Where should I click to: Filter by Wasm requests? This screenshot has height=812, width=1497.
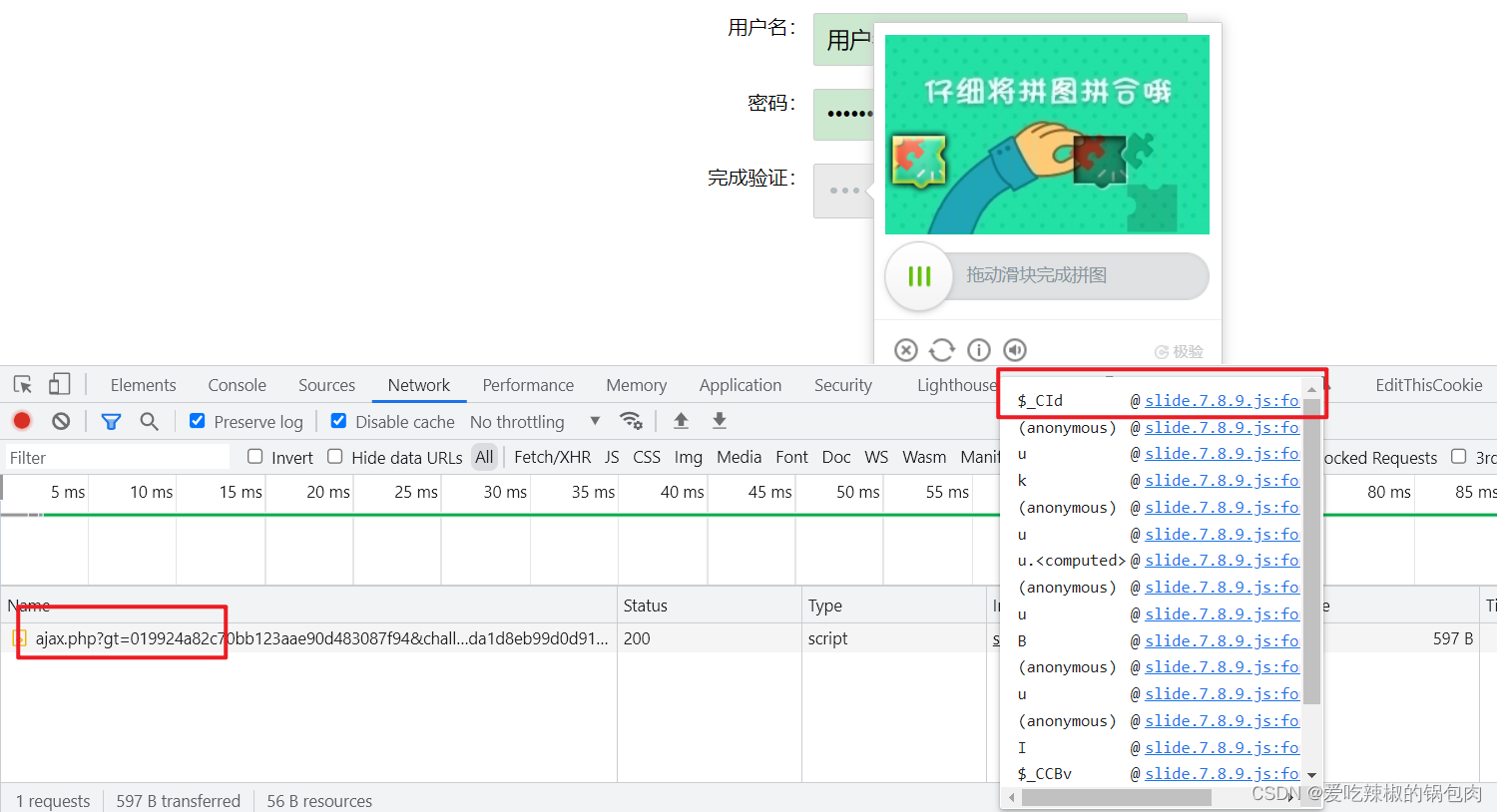924,457
